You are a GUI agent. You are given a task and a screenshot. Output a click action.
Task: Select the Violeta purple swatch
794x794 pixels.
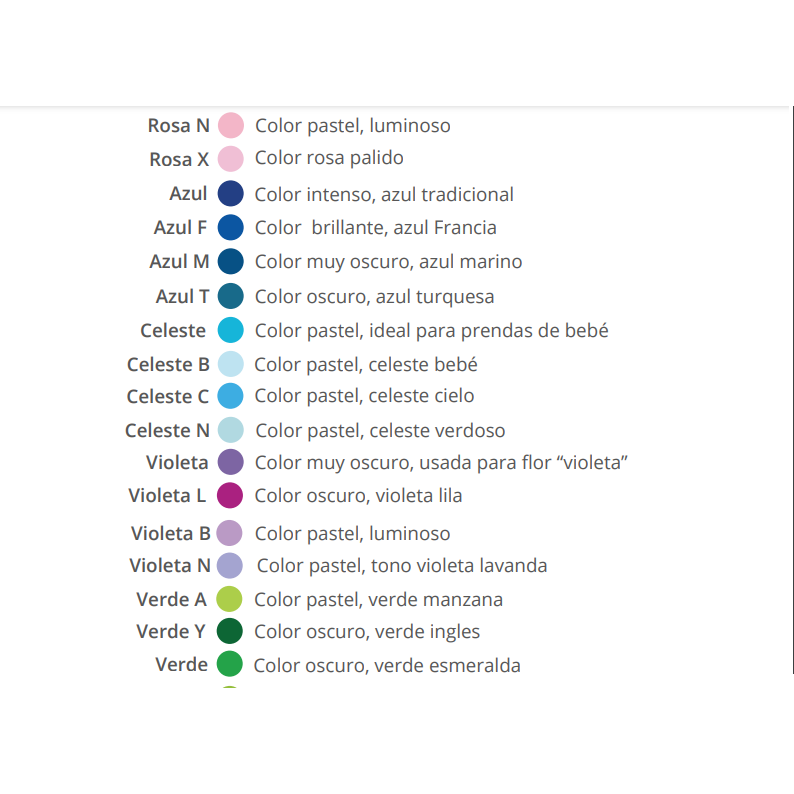click(x=231, y=462)
